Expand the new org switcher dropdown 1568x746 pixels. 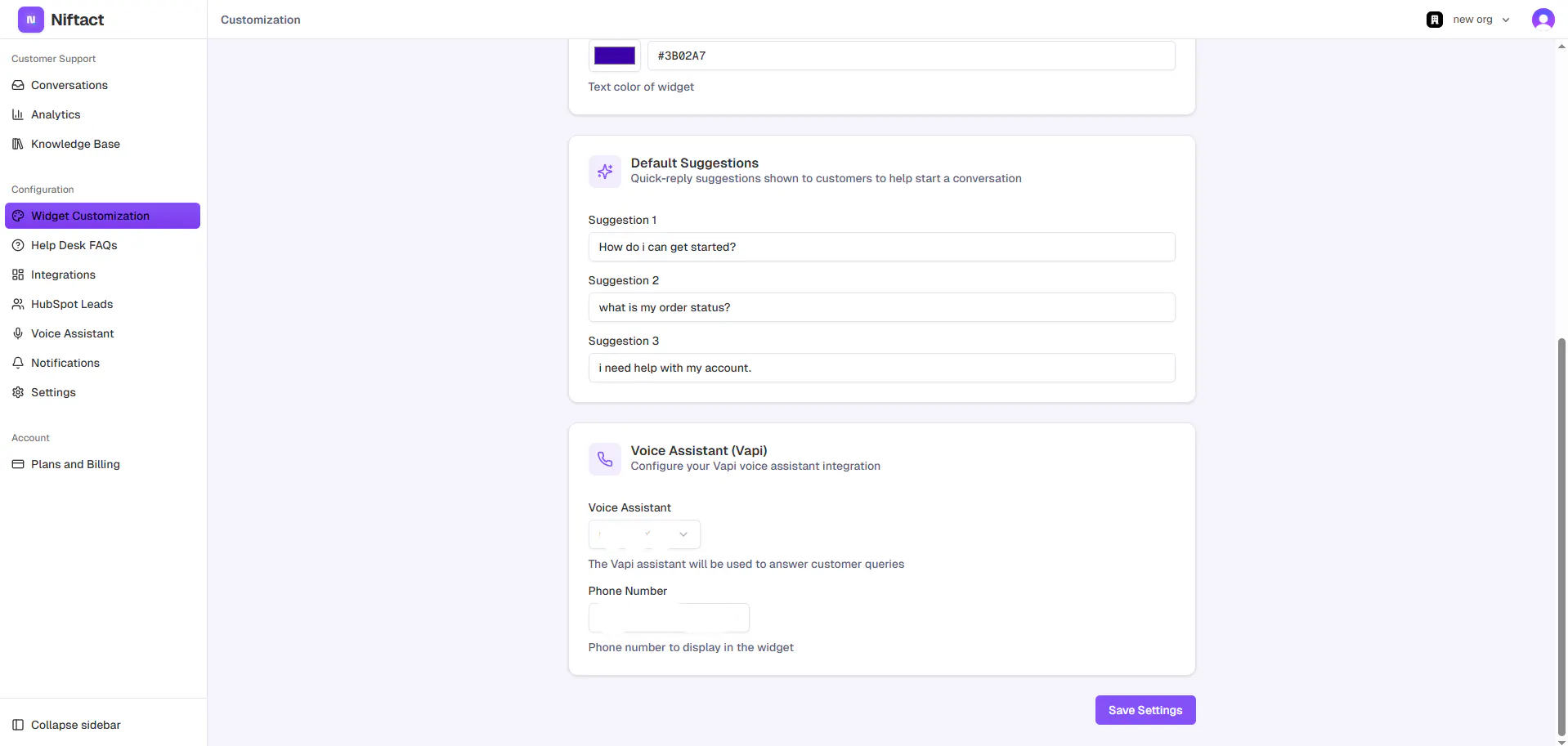(x=1469, y=20)
